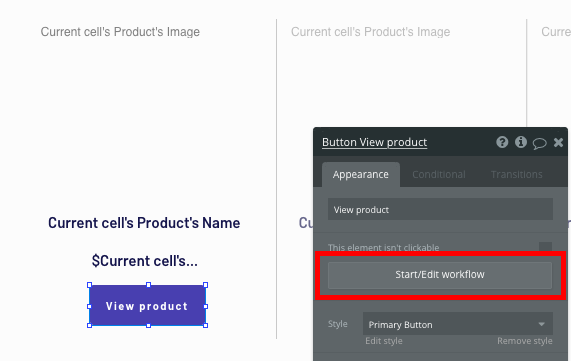The image size is (571, 361).
Task: Select 'Current cell's Product's Name' text in first cell
Action: pos(144,223)
